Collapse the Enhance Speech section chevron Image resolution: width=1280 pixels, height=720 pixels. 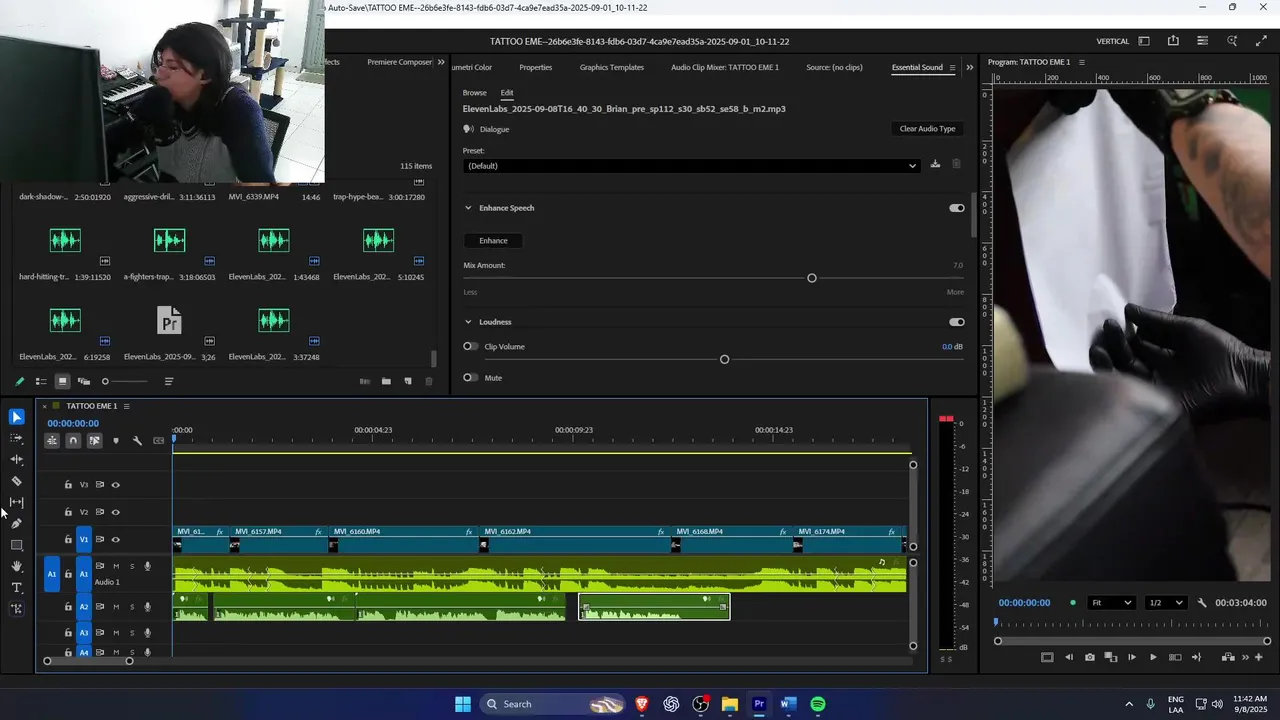pos(468,208)
